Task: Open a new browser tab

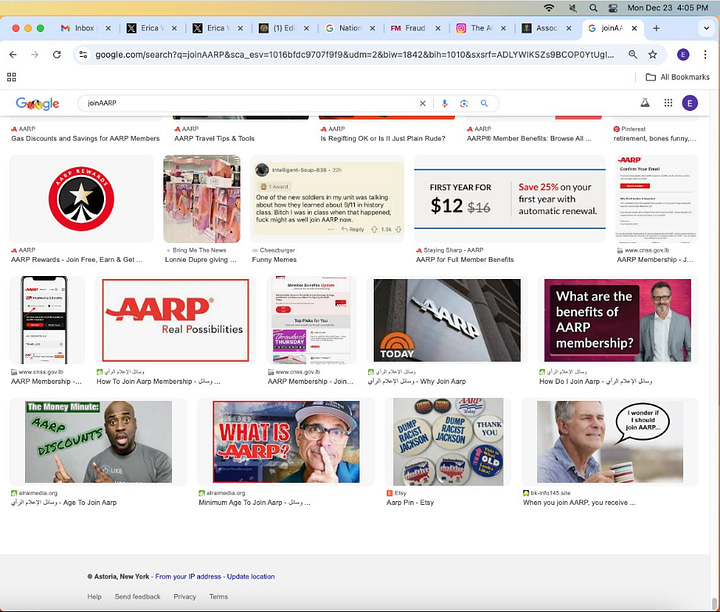Action: point(656,28)
